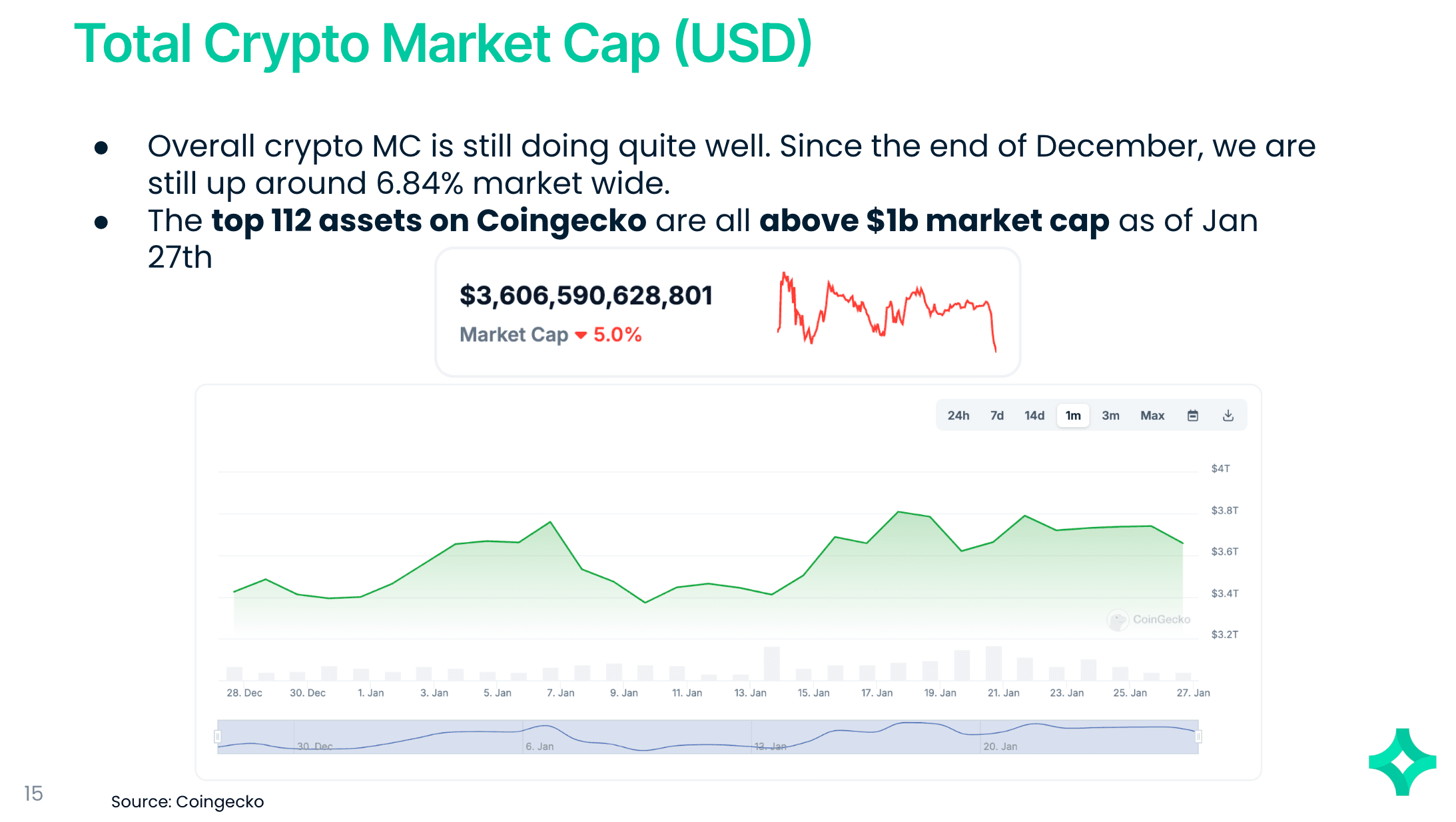This screenshot has height=822, width=1456.
Task: Grab the right handle of the range navigator
Action: click(x=1198, y=736)
